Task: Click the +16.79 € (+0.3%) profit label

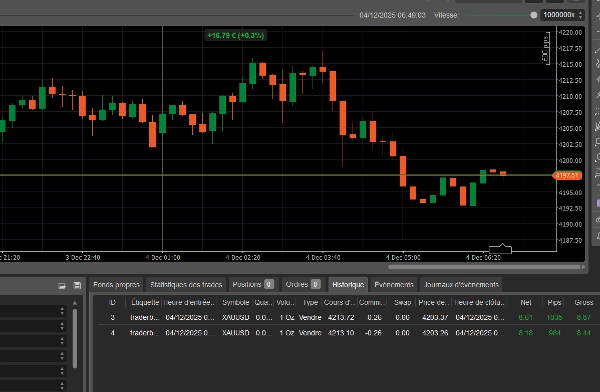Action: 235,36
